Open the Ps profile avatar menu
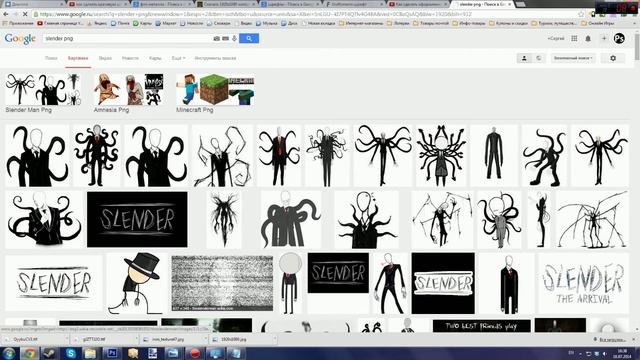The image size is (640, 360). (x=619, y=38)
